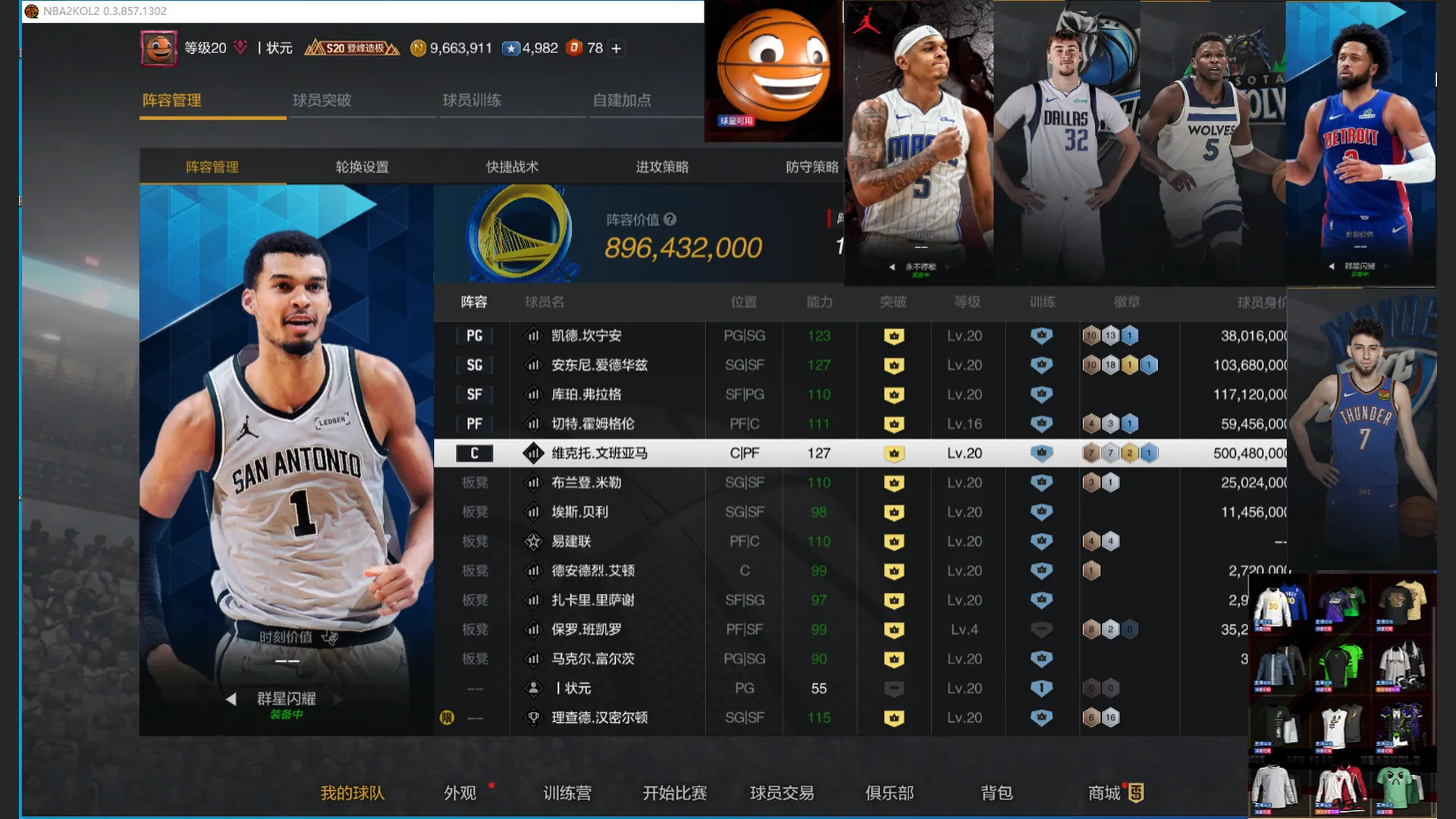Click the user avatar icon at top left
Viewport: 1456px width, 819px height.
click(x=158, y=49)
